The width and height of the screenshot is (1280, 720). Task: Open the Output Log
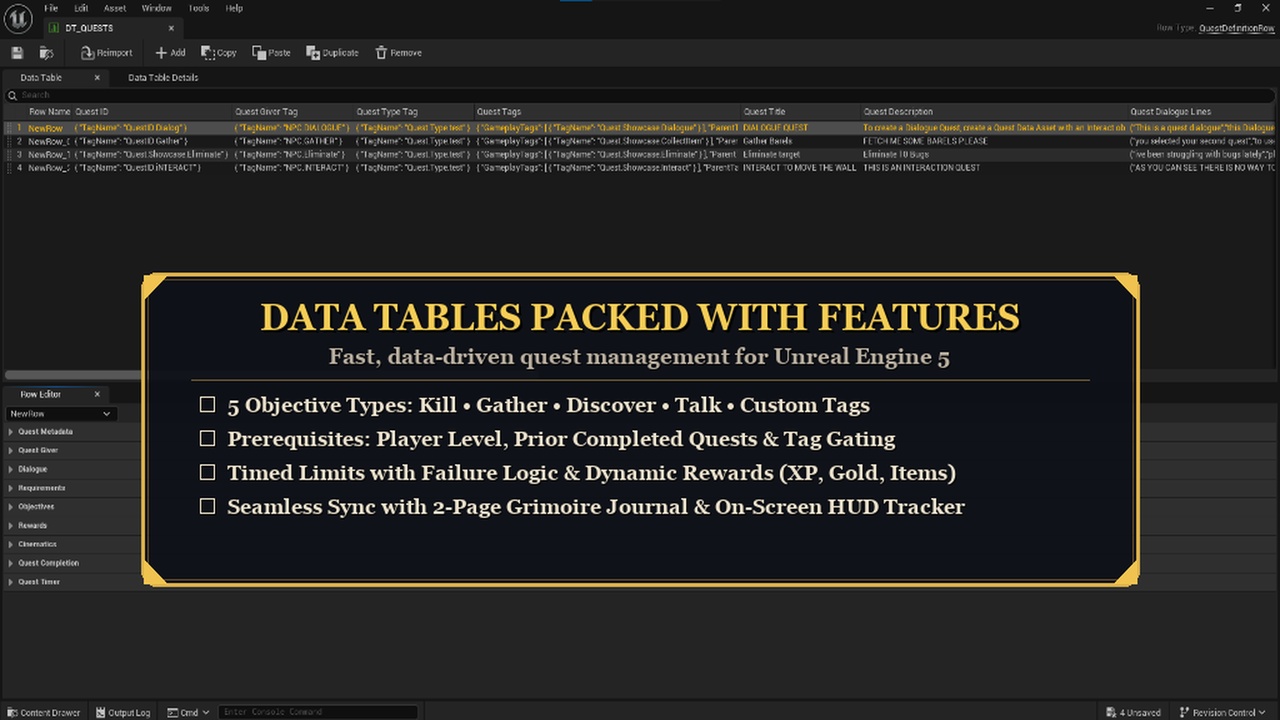tap(122, 712)
